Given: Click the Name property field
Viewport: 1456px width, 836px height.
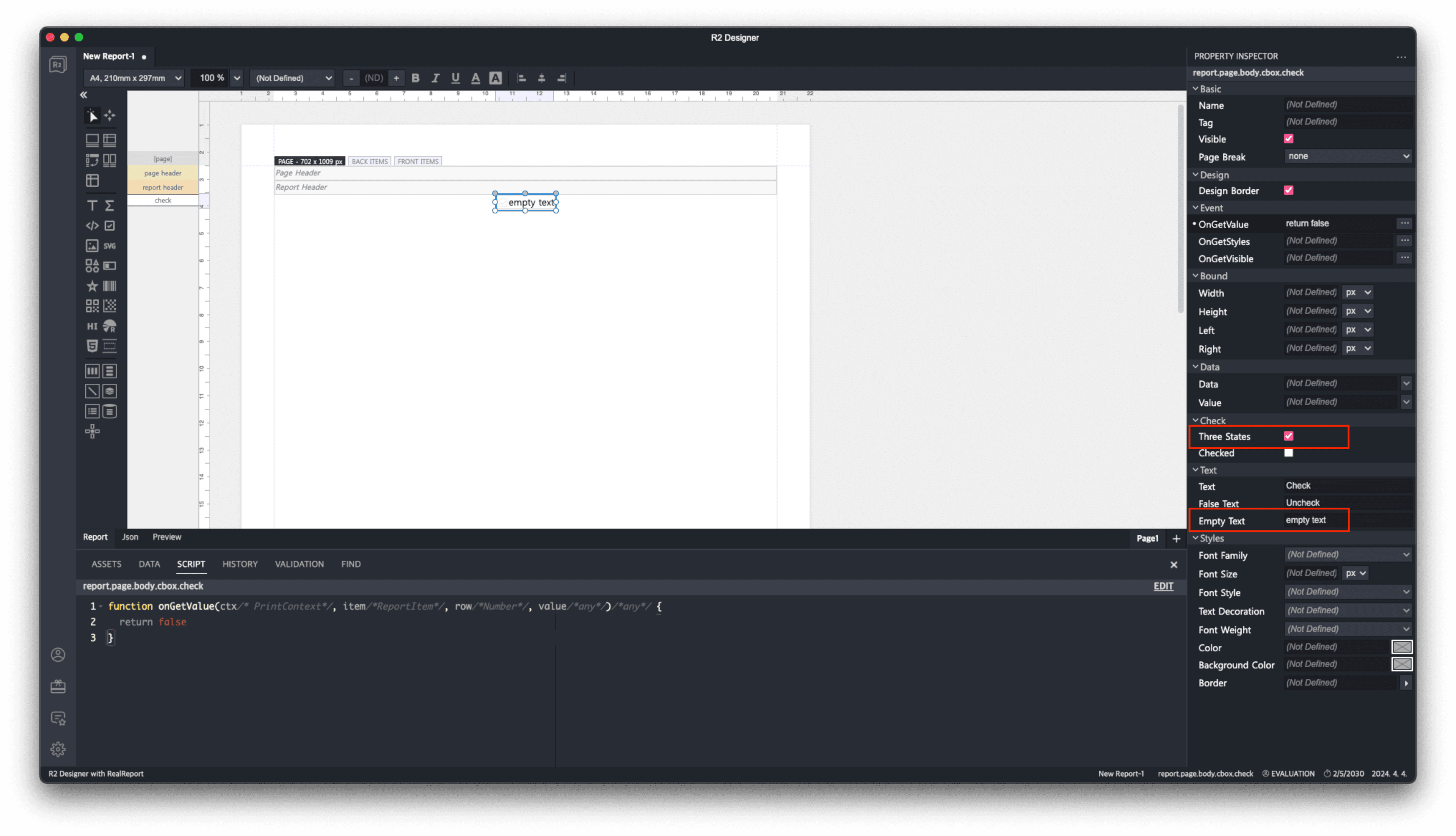Looking at the screenshot, I should [x=1348, y=105].
